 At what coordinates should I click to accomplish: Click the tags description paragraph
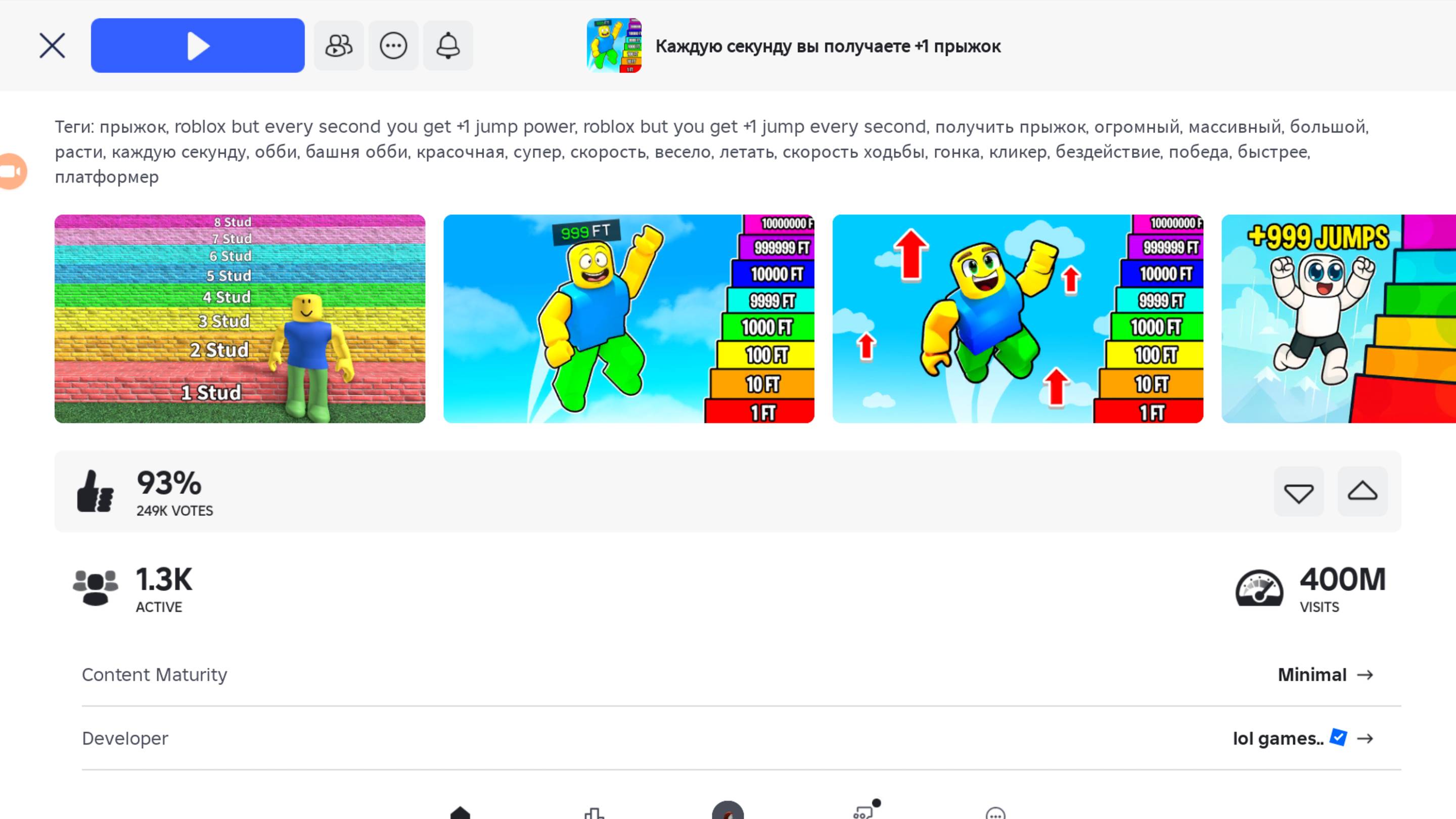[712, 152]
